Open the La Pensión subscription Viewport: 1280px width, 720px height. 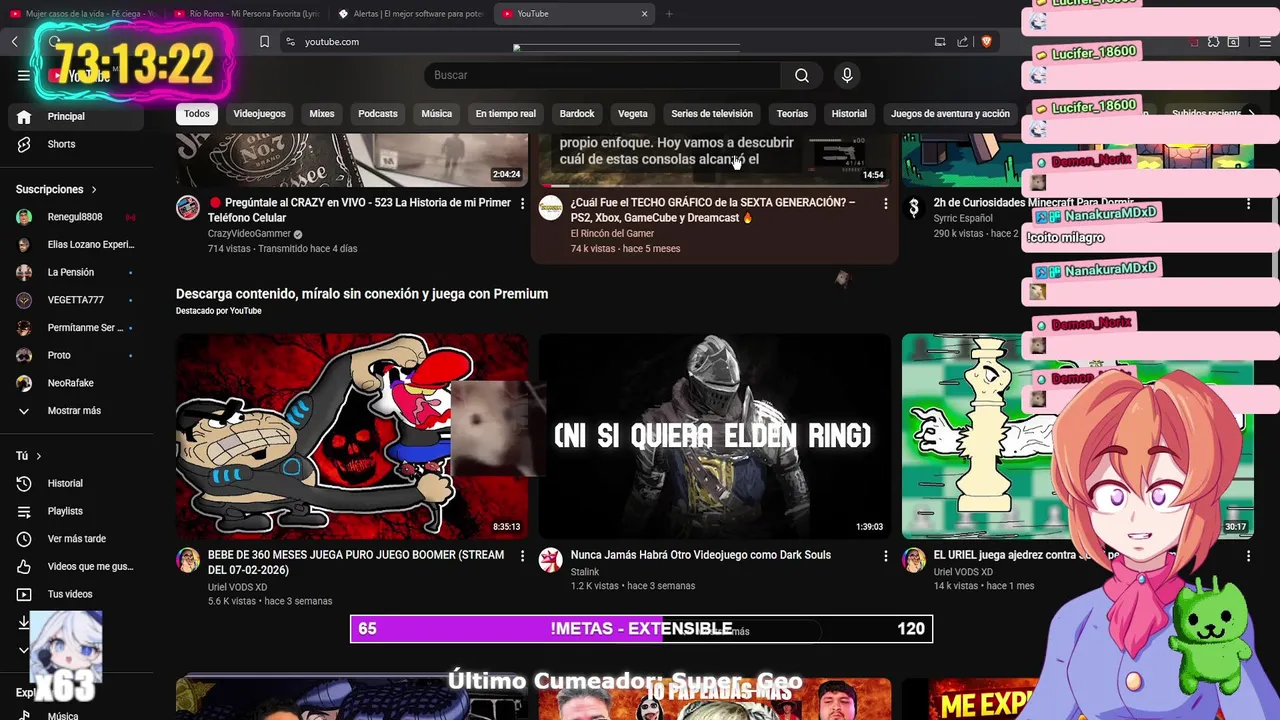click(72, 272)
